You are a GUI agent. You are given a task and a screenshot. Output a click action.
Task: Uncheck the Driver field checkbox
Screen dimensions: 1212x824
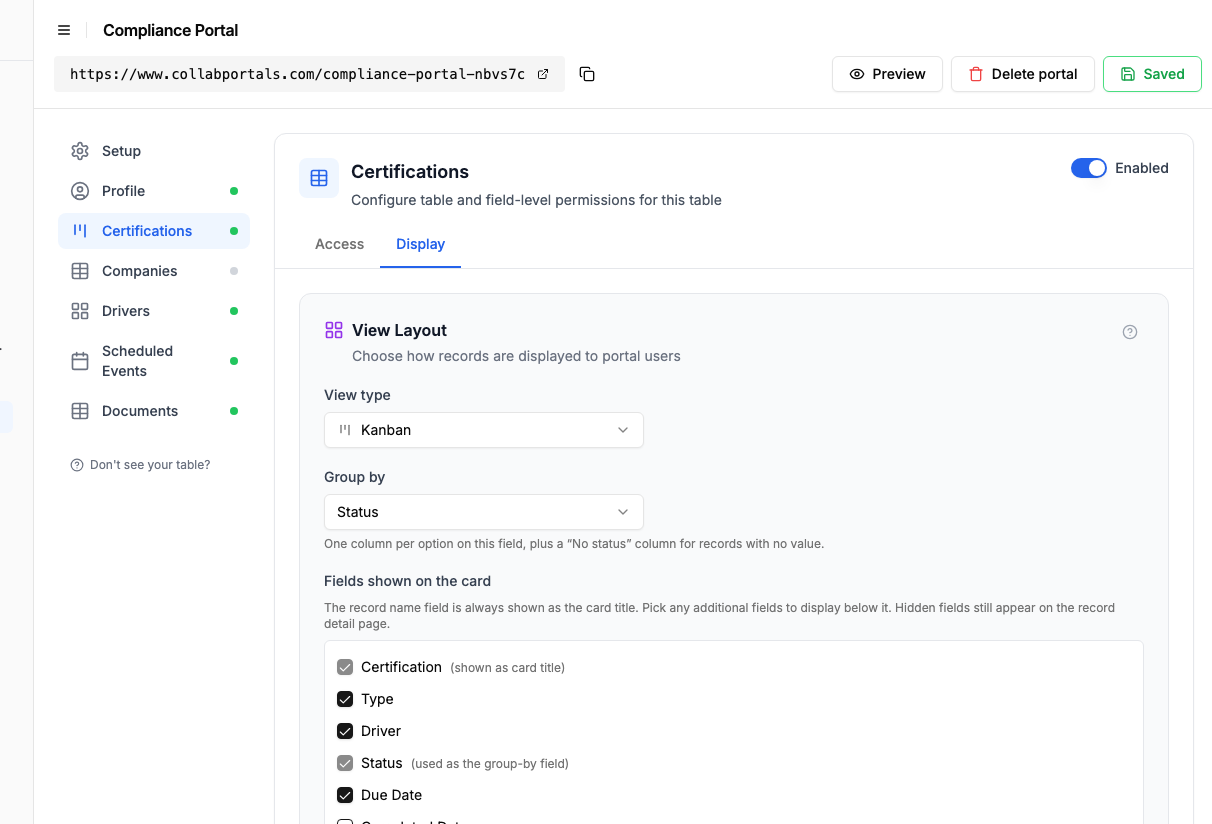click(x=345, y=731)
